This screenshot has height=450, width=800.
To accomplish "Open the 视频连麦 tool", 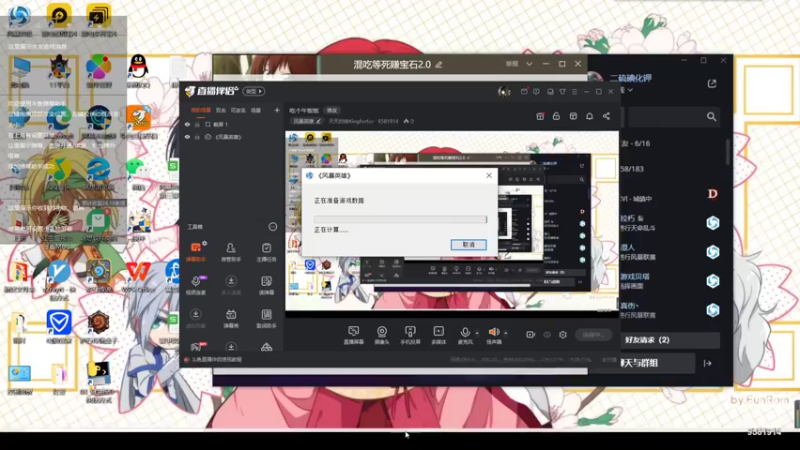I will 196,285.
